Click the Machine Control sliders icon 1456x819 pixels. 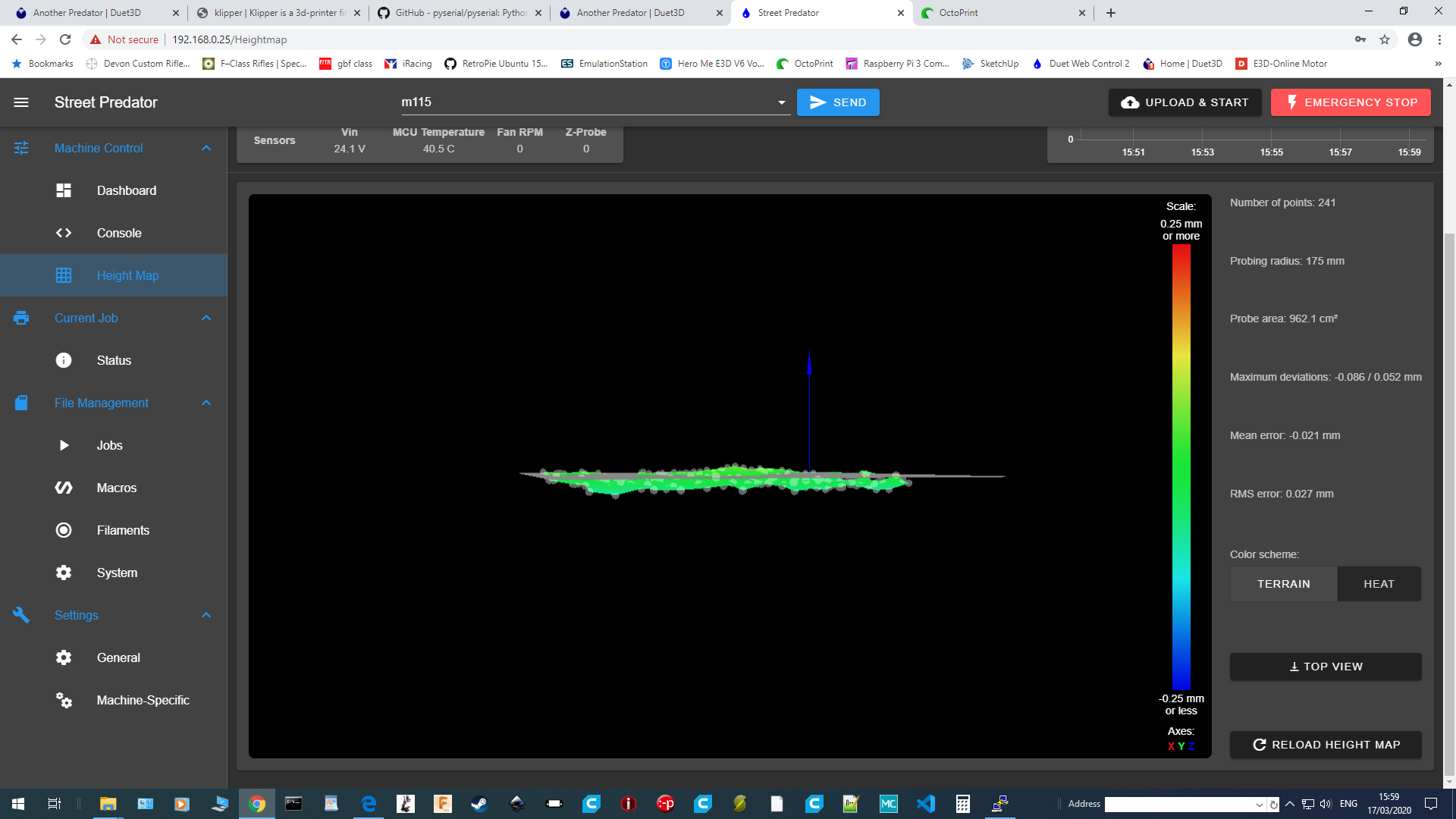pos(21,148)
